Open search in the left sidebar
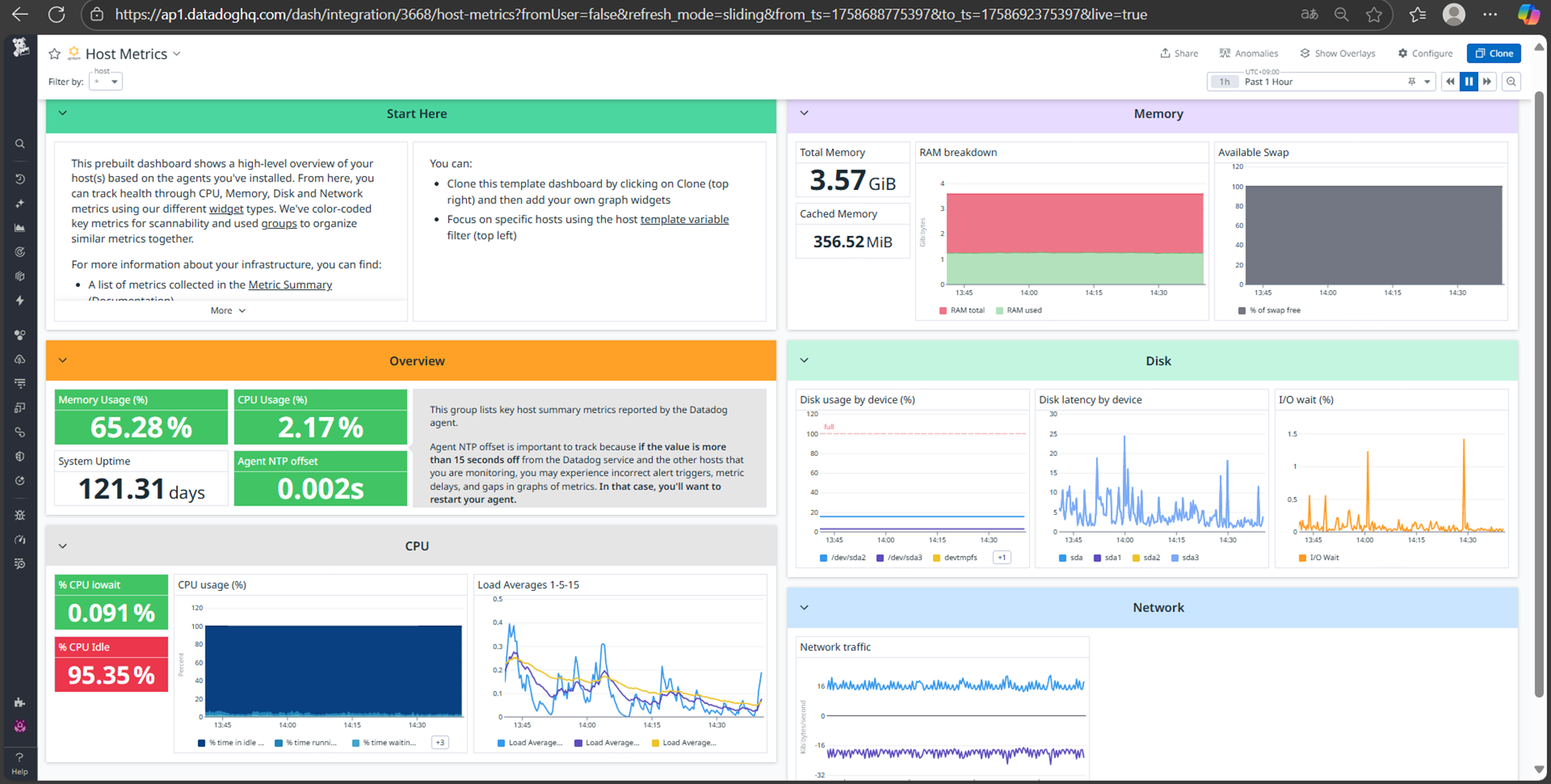Screen dimensions: 1551x784 [x=20, y=143]
